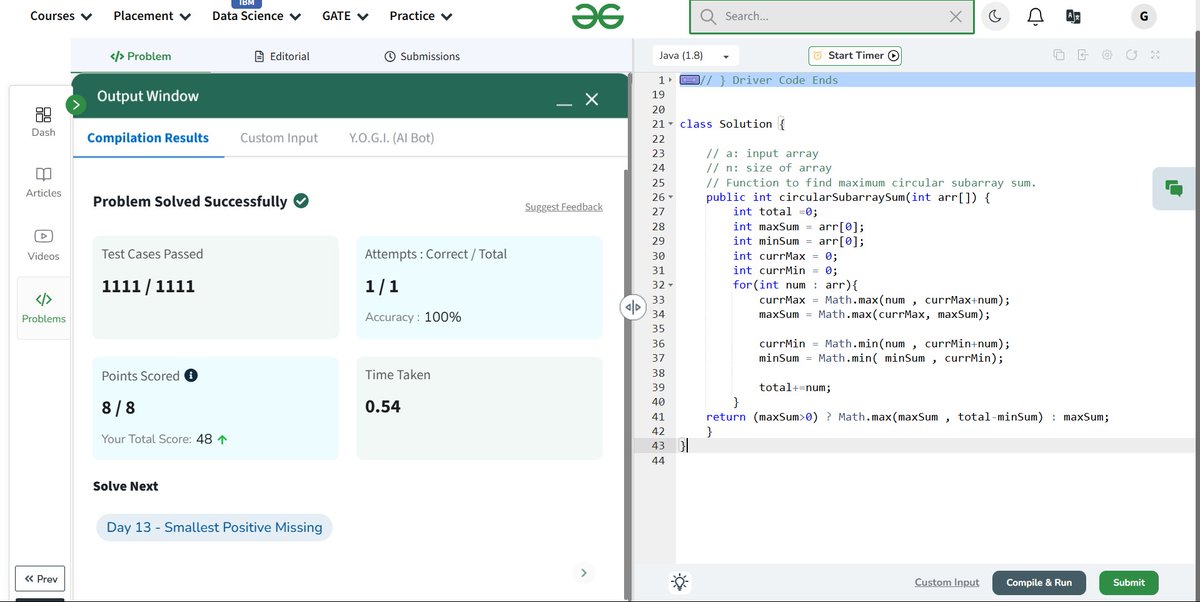1200x602 pixels.
Task: Open the Custom Input tab
Action: (279, 138)
